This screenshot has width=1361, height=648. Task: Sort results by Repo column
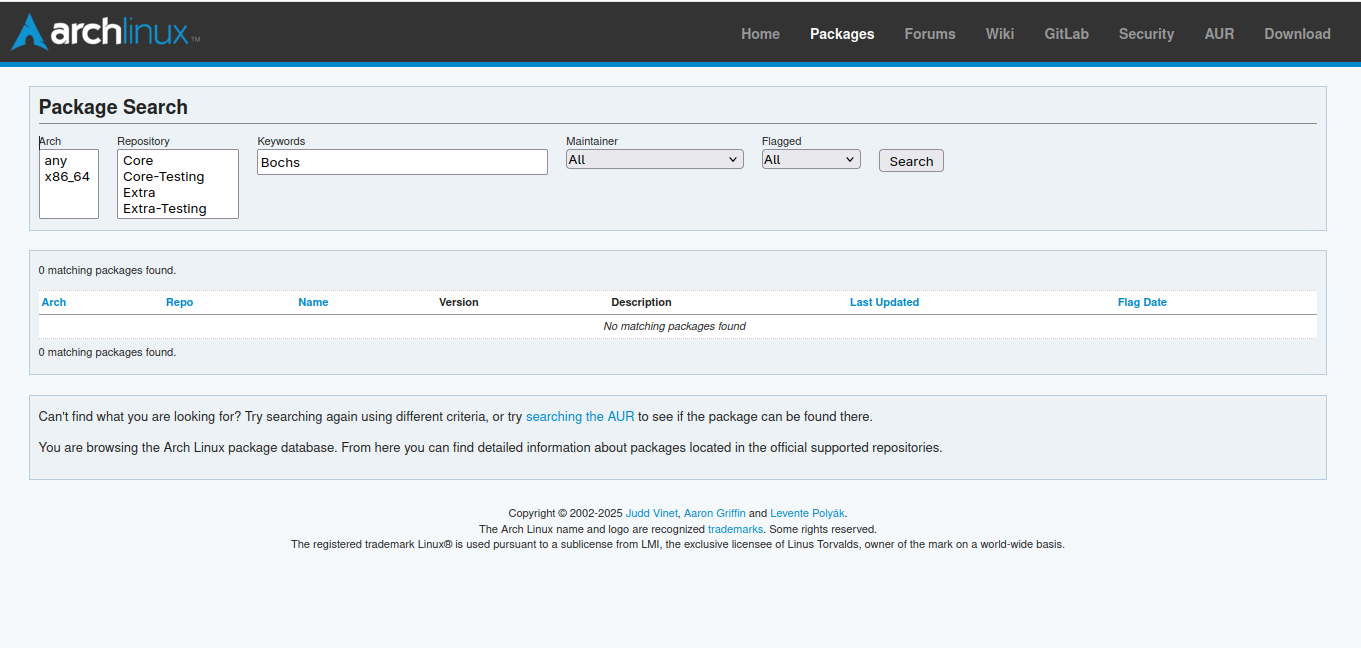[x=180, y=302]
